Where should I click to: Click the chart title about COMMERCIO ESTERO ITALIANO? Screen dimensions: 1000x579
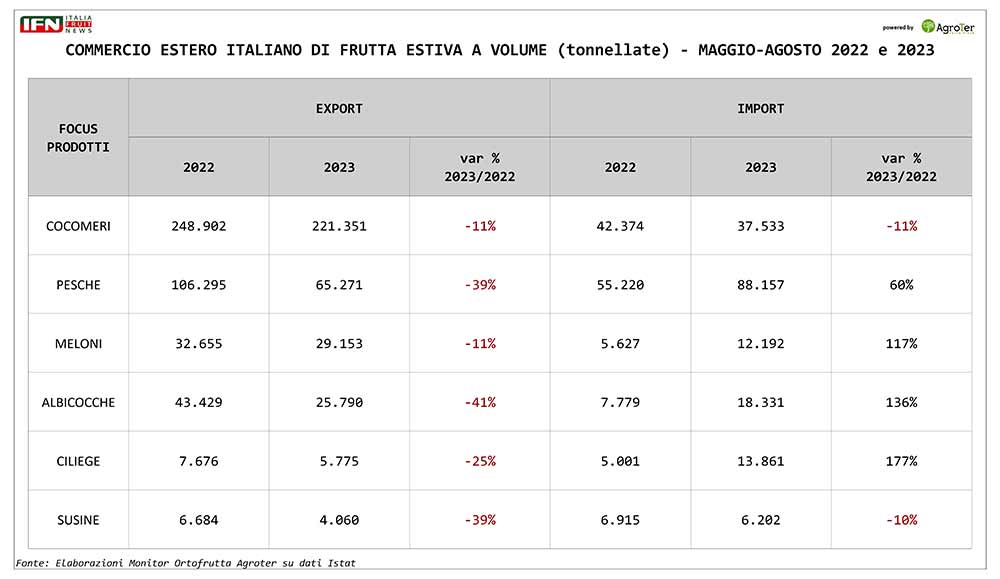pos(500,50)
